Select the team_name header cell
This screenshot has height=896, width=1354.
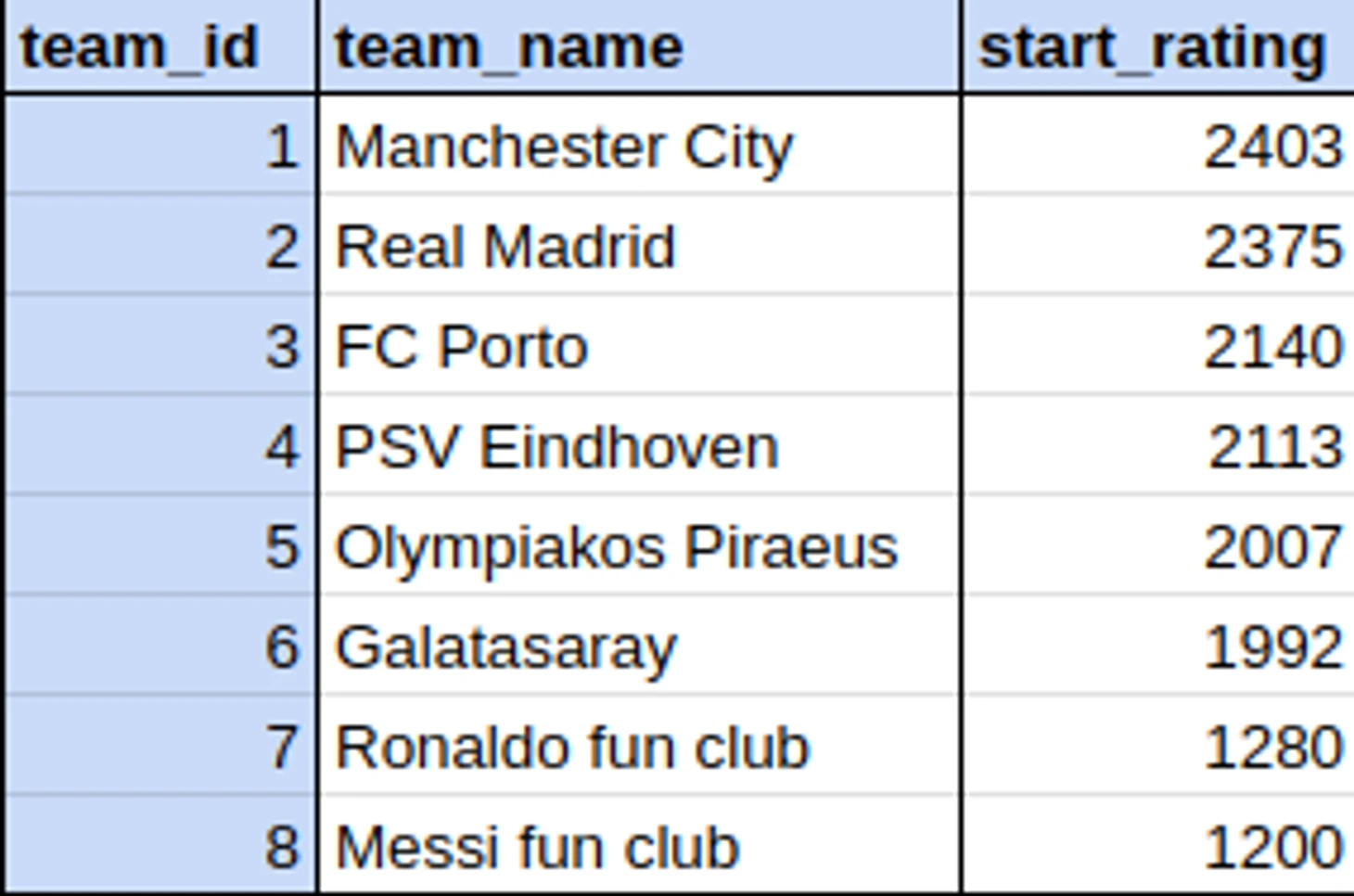point(639,46)
